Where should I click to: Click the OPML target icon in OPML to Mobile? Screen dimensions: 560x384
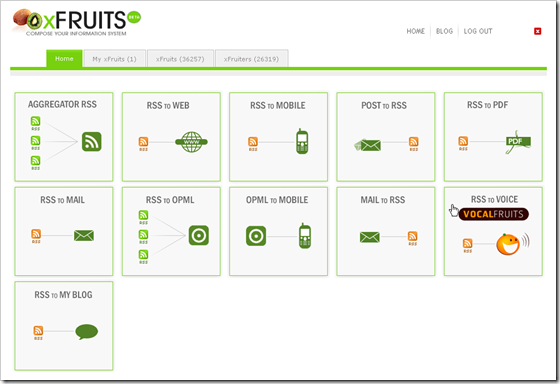click(256, 236)
